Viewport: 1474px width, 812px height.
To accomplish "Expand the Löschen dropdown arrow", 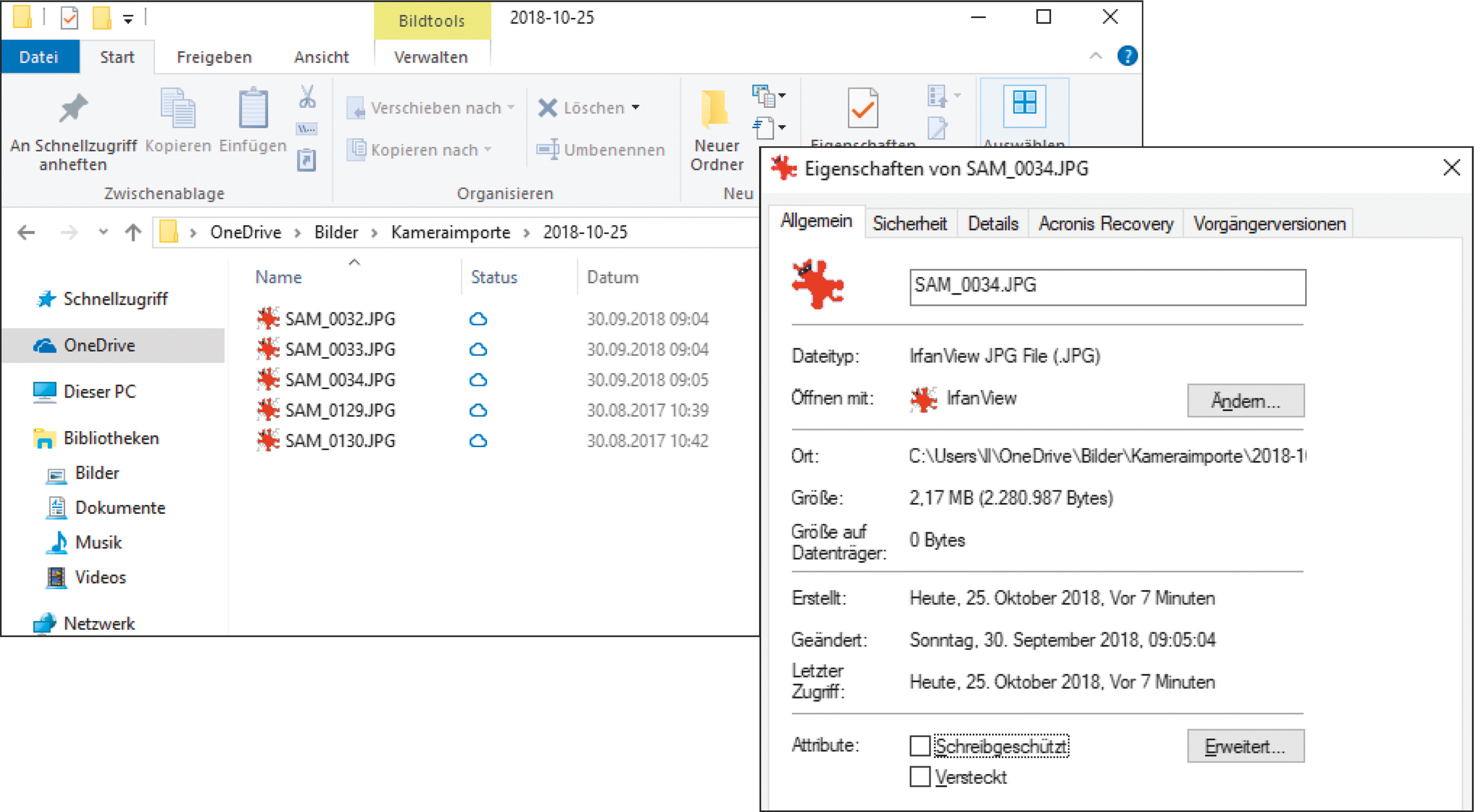I will click(x=635, y=107).
